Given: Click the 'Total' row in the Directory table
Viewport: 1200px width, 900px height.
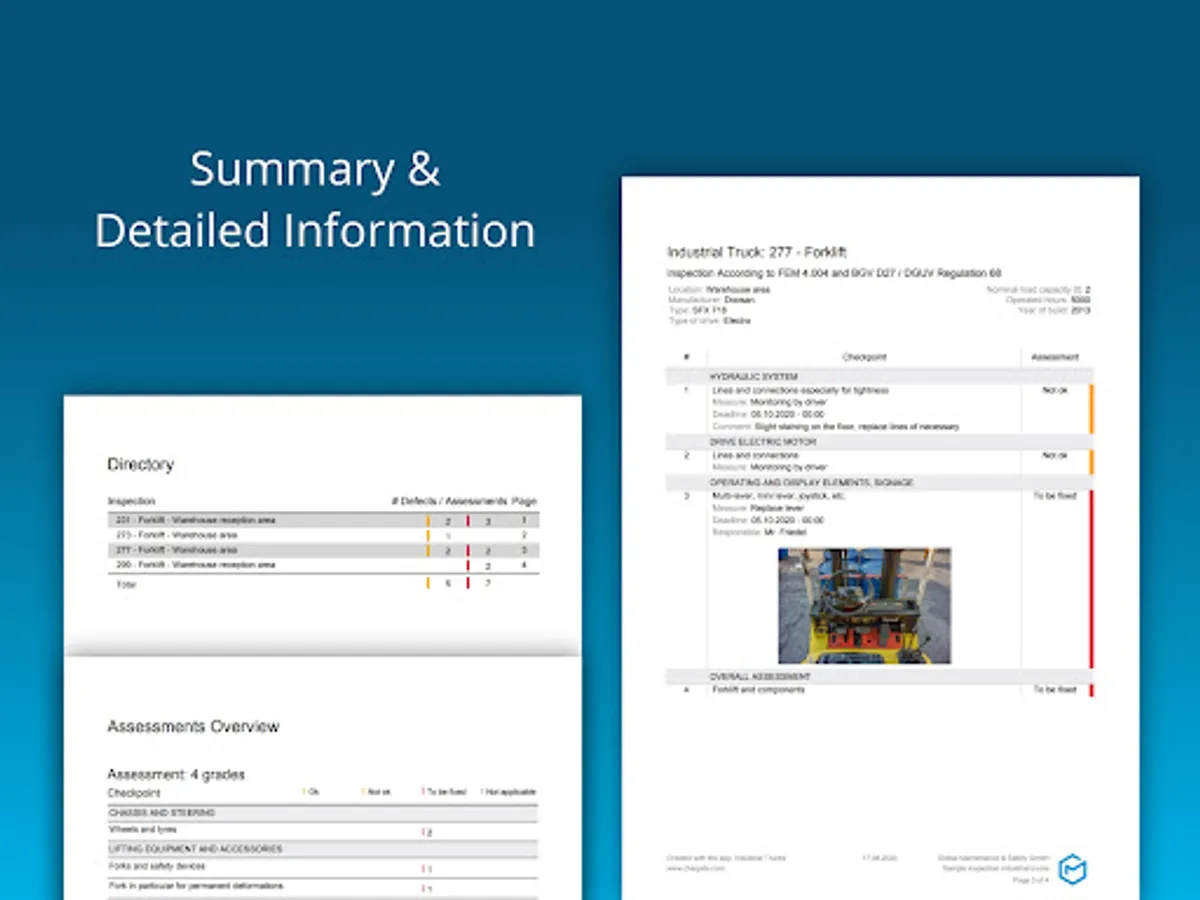Looking at the screenshot, I should click(323, 582).
